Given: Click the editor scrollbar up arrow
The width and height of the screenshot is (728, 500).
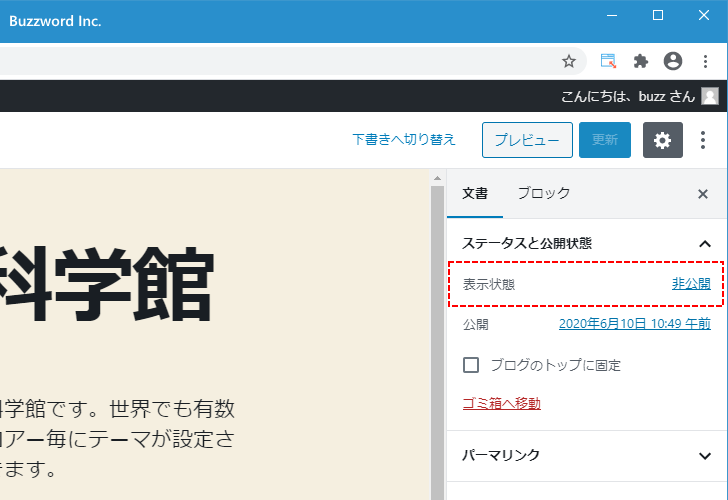Looking at the screenshot, I should (437, 178).
